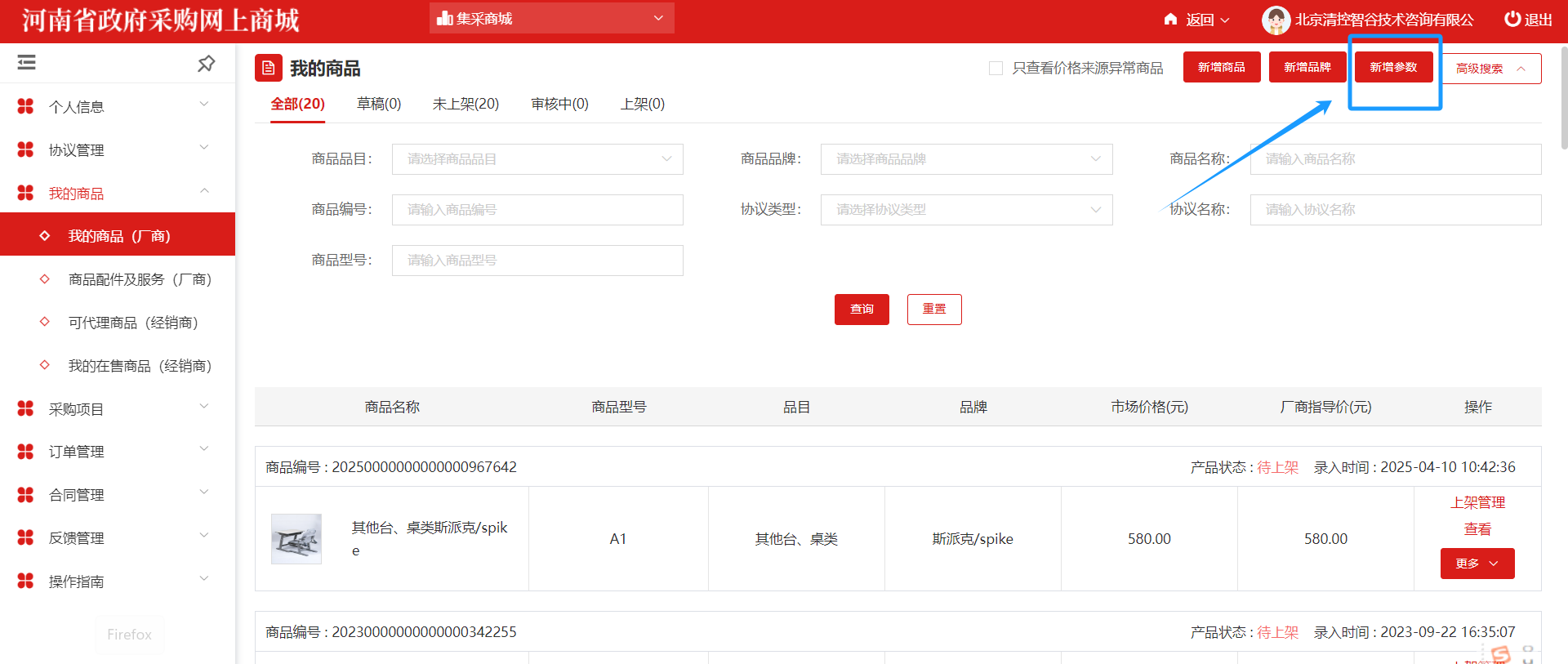The height and width of the screenshot is (664, 1568).
Task: Click the user avatar icon in the header
Action: (x=1275, y=20)
